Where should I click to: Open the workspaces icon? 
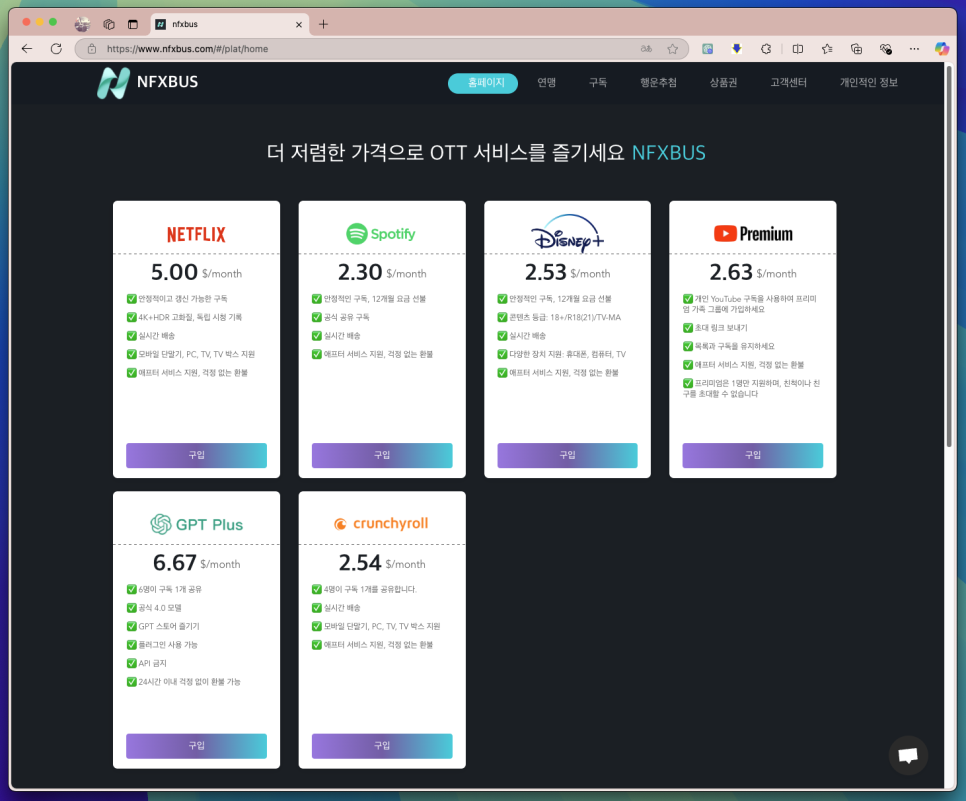[109, 24]
